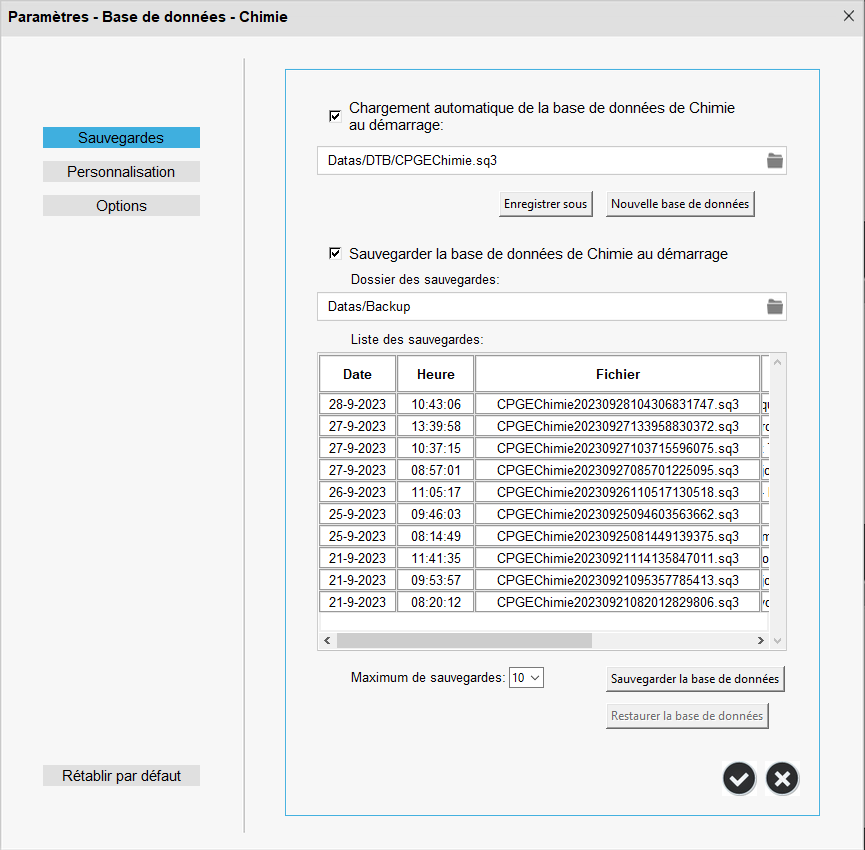Image resolution: width=865 pixels, height=850 pixels.
Task: Click Rétablir par défaut button
Action: 121,776
